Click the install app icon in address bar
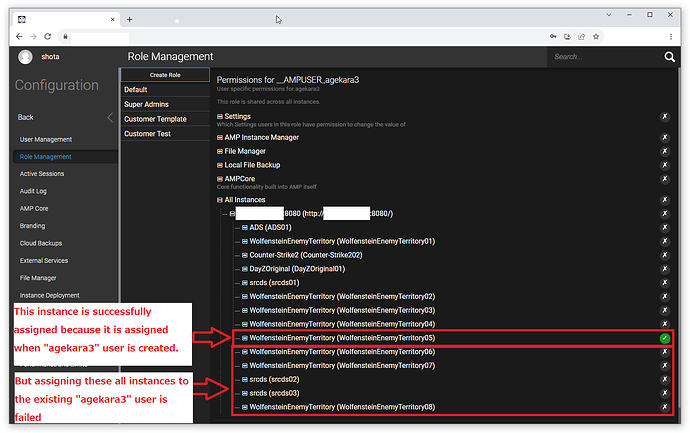The height and width of the screenshot is (433, 690). (567, 37)
